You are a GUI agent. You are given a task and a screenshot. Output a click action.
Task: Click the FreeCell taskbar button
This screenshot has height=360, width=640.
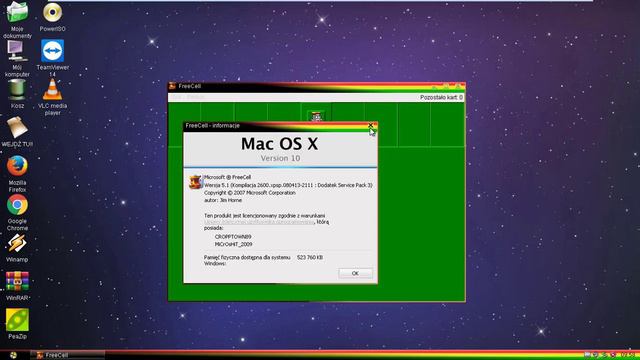[x=67, y=355]
